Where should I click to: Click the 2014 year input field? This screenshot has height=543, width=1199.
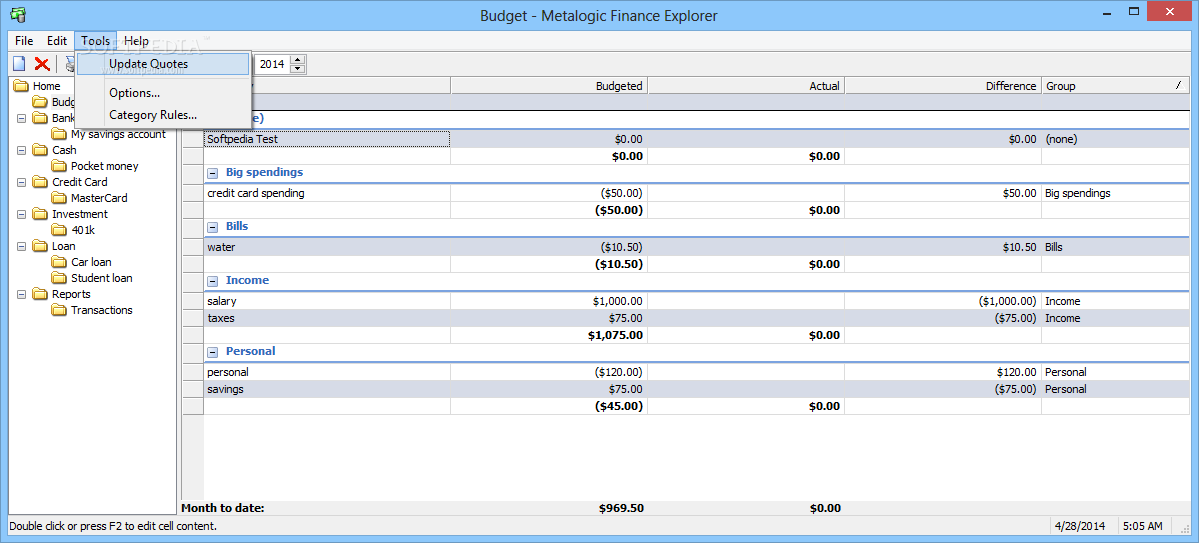click(273, 64)
